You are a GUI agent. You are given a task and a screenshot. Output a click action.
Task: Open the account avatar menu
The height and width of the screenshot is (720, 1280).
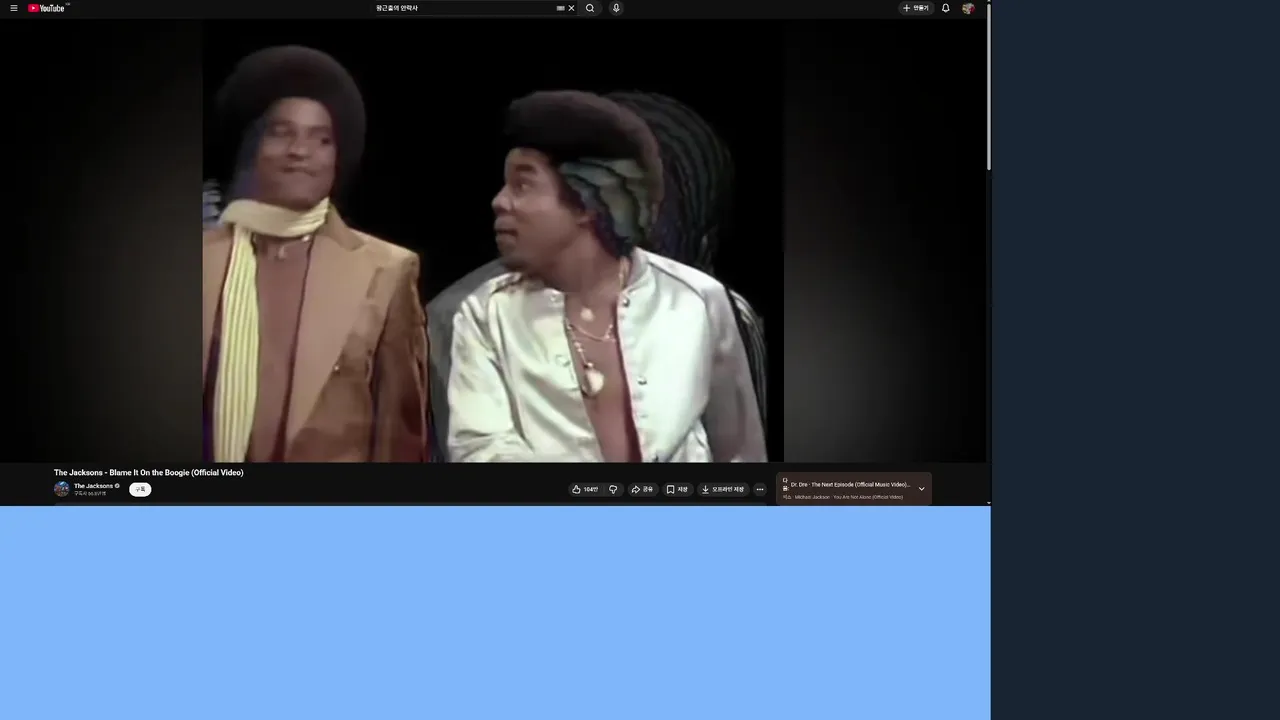[x=968, y=8]
